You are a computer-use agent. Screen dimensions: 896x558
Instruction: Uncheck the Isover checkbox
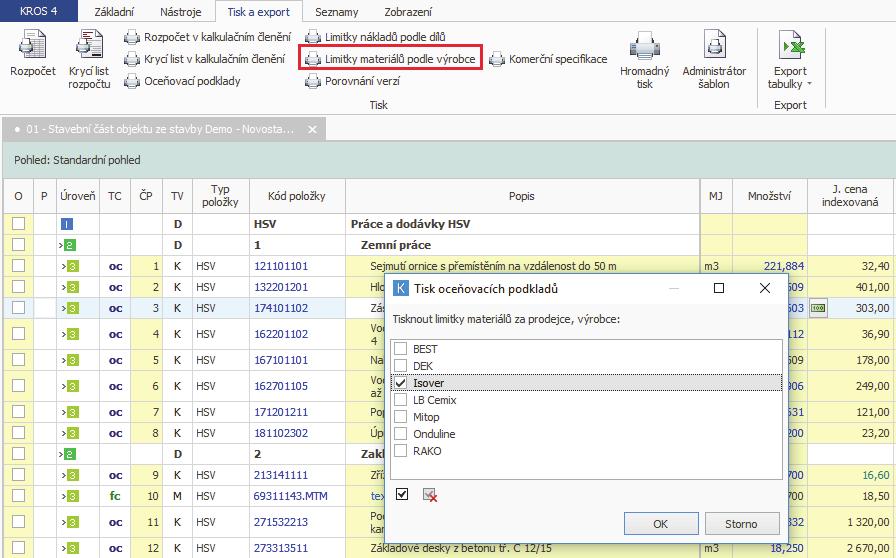point(401,383)
